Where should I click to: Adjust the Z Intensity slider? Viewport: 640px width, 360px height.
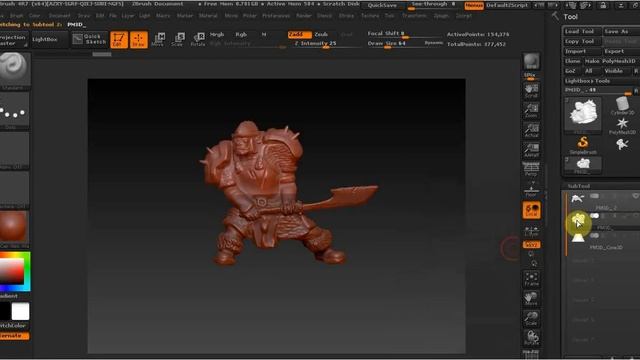point(325,44)
